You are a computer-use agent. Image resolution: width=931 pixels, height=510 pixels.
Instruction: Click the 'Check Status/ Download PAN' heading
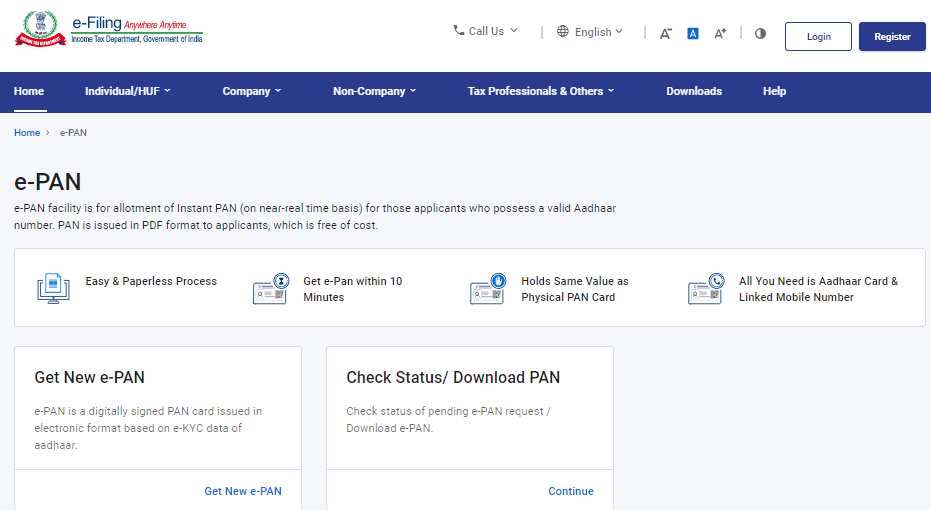point(453,377)
